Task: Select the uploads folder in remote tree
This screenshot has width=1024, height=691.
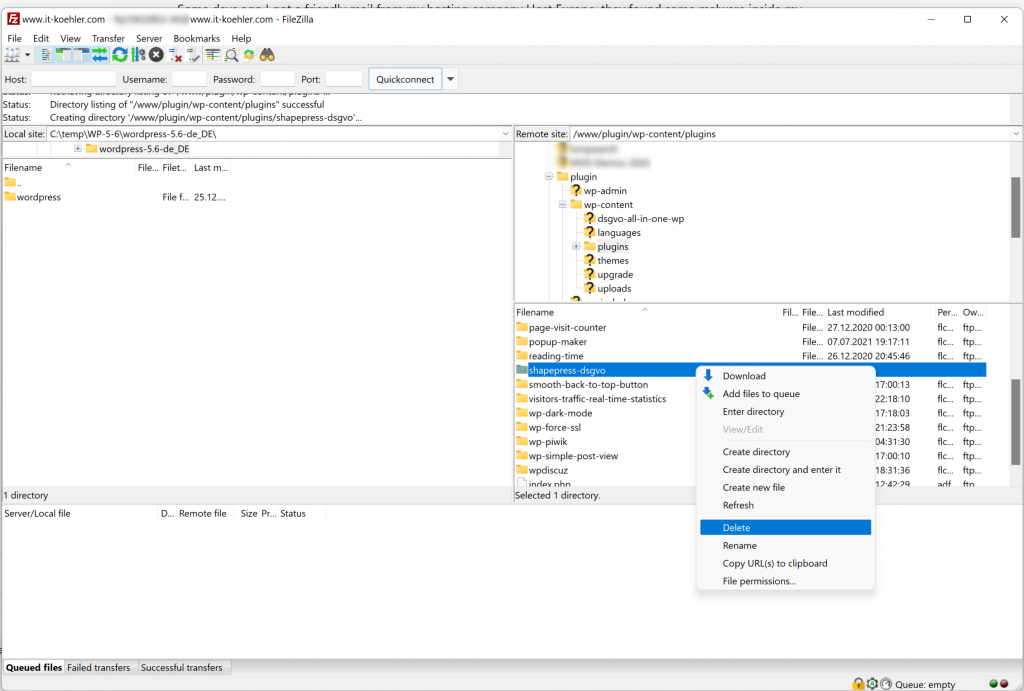Action: pyautogui.click(x=614, y=288)
